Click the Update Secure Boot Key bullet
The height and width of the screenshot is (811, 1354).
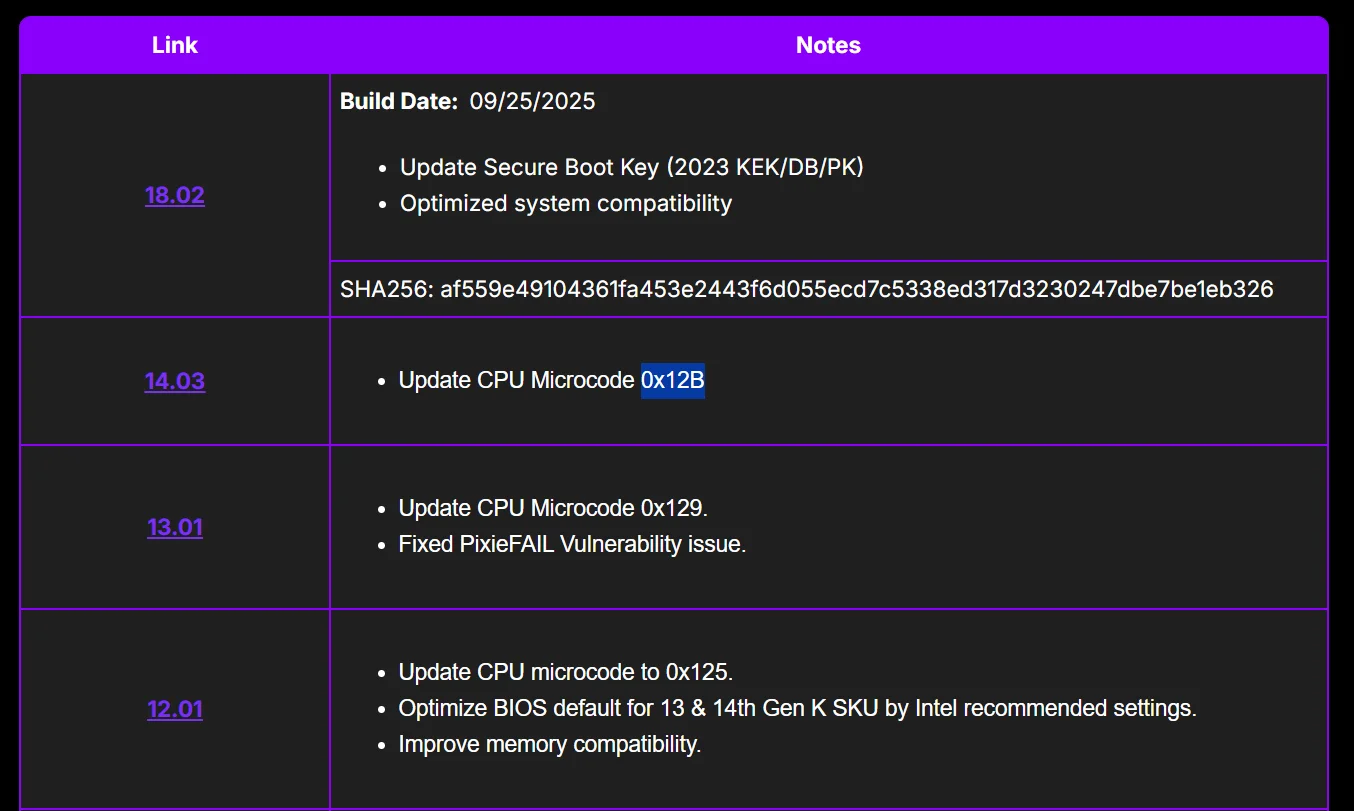click(x=632, y=167)
